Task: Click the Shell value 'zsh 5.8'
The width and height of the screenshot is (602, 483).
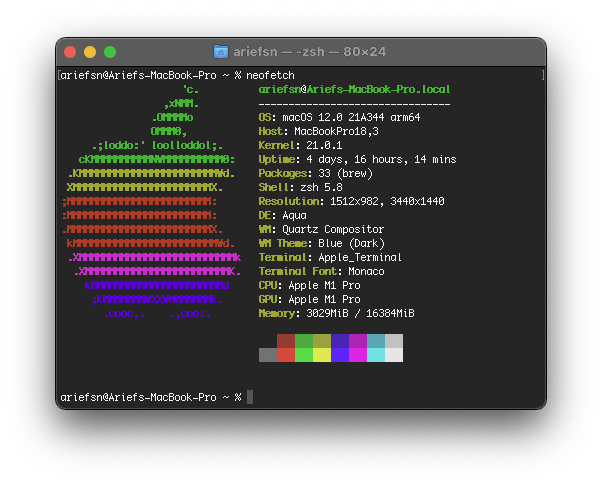Action: click(x=321, y=187)
